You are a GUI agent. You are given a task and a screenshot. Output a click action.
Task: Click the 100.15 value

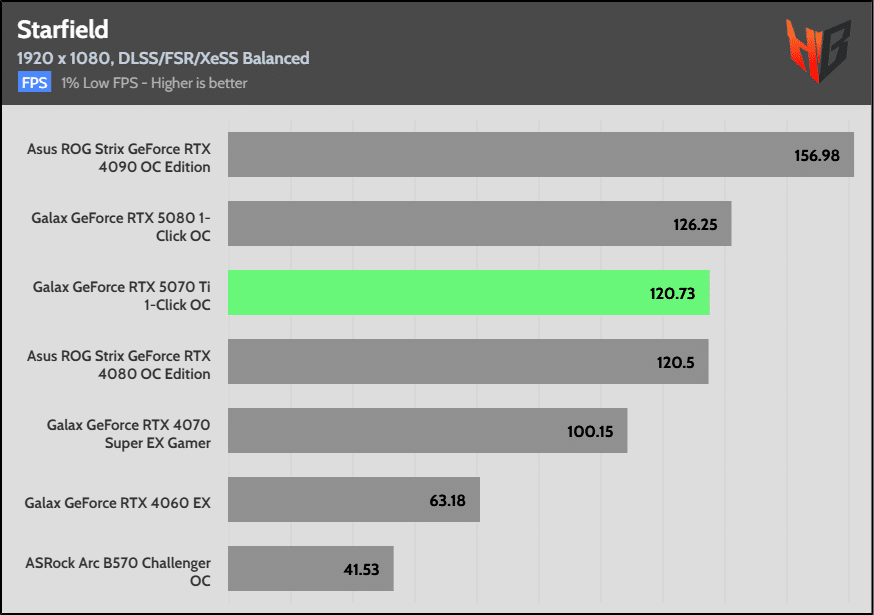point(590,432)
